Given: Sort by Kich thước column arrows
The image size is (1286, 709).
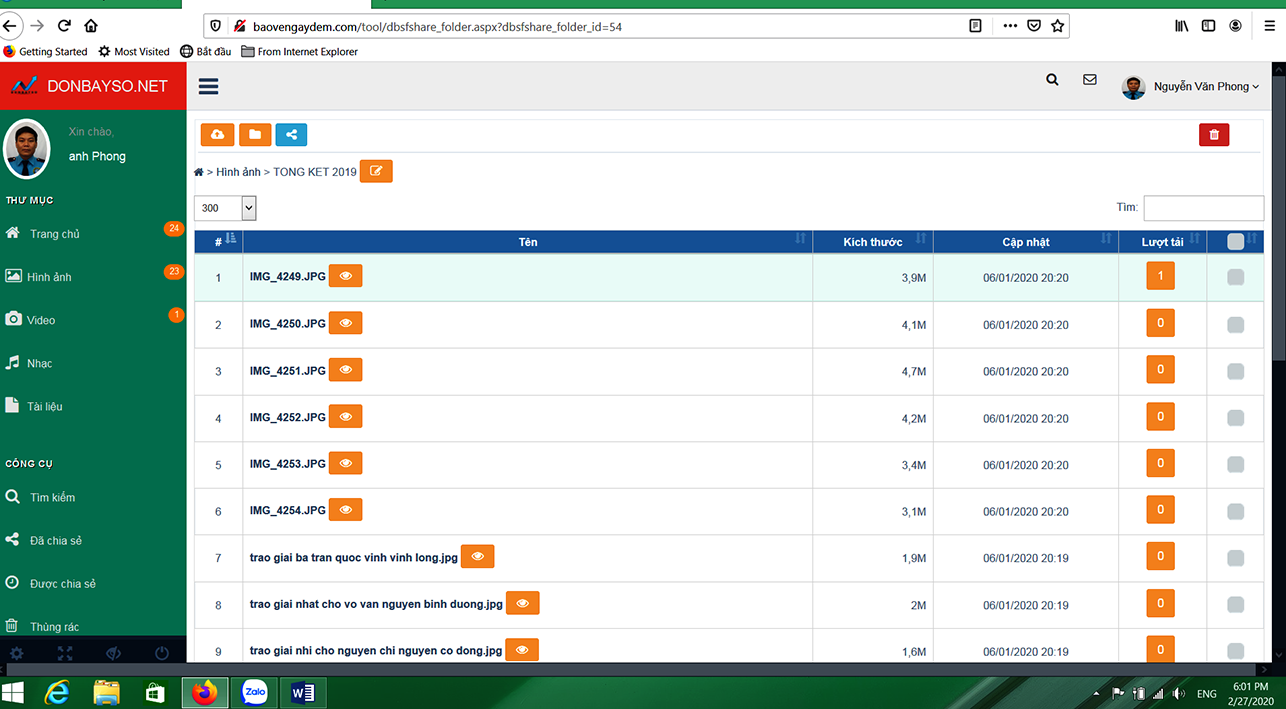Looking at the screenshot, I should pos(921,240).
